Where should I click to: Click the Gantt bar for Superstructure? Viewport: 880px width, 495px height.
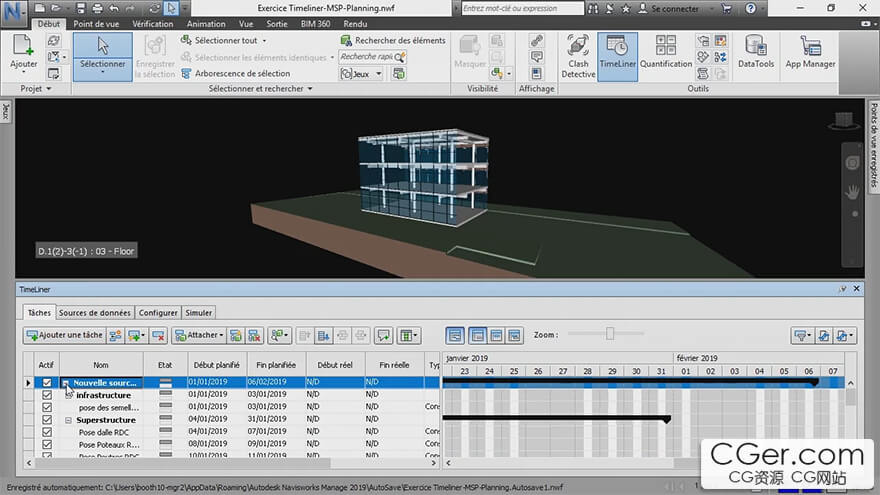557,419
